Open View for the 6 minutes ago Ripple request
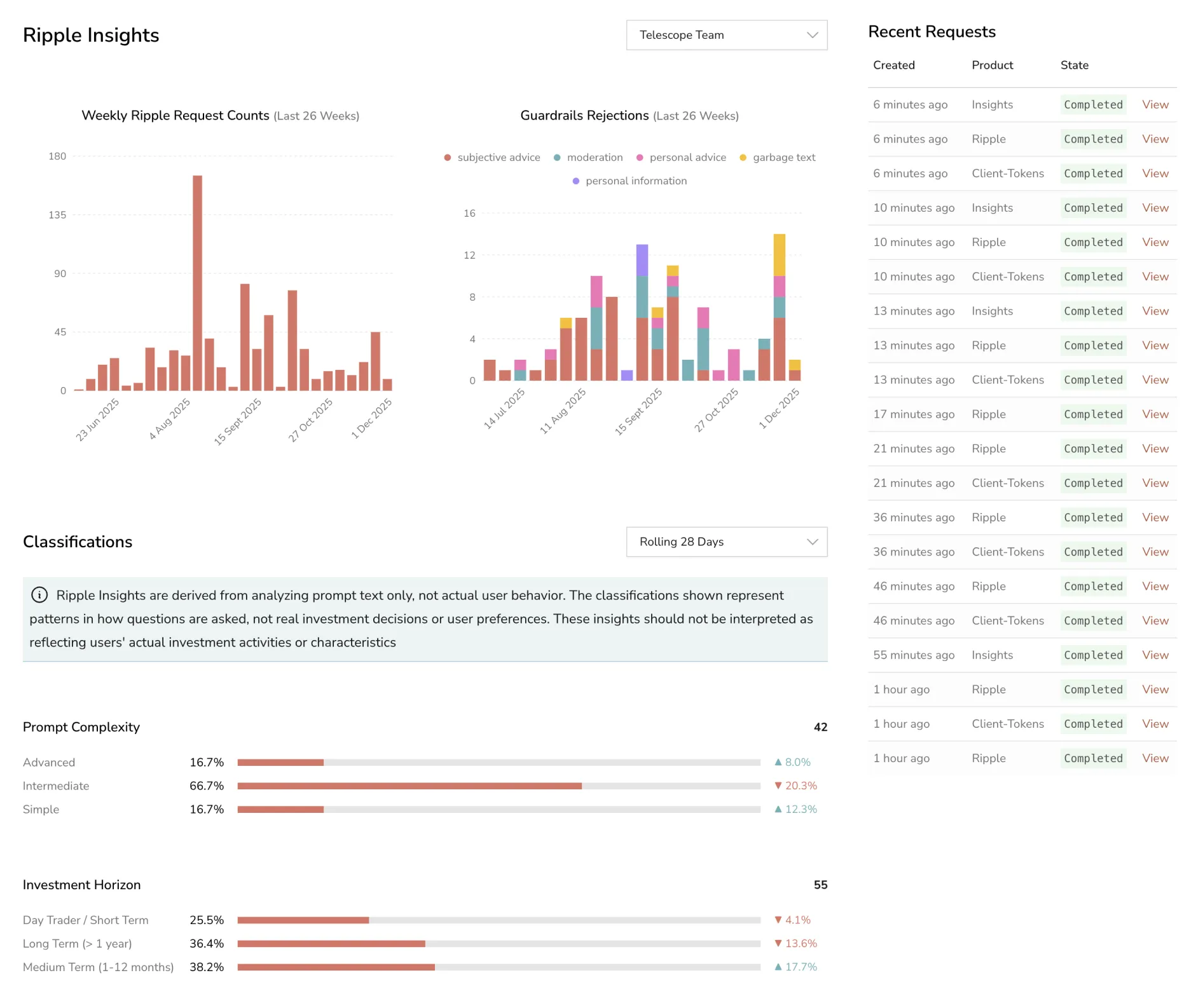Viewport: 1203px width, 1008px height. [x=1155, y=139]
